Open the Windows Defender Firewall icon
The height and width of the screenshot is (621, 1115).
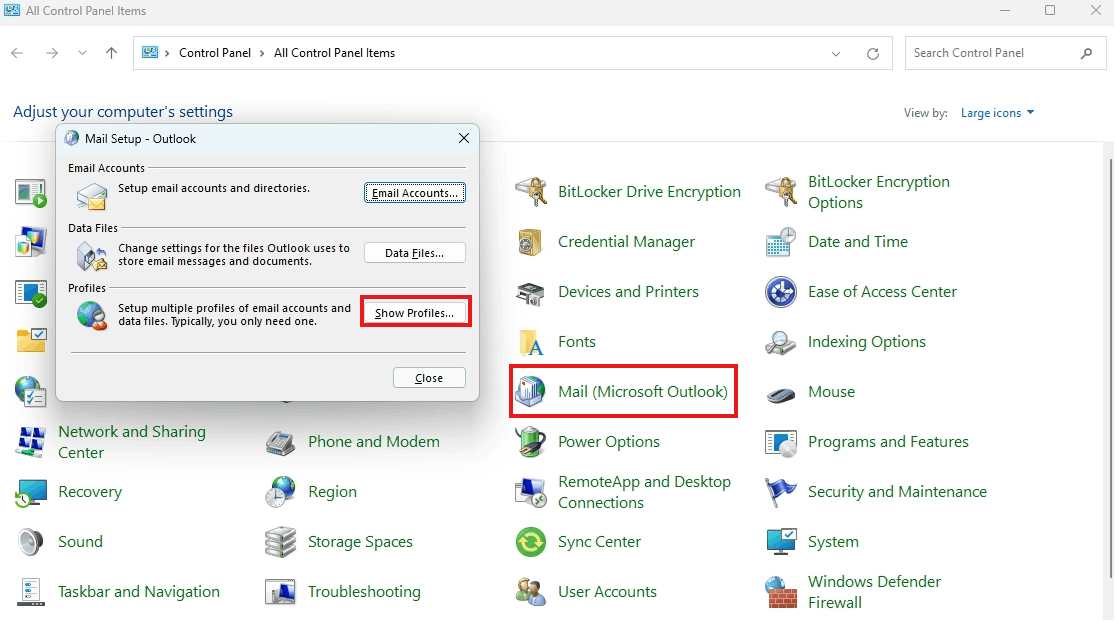click(781, 592)
